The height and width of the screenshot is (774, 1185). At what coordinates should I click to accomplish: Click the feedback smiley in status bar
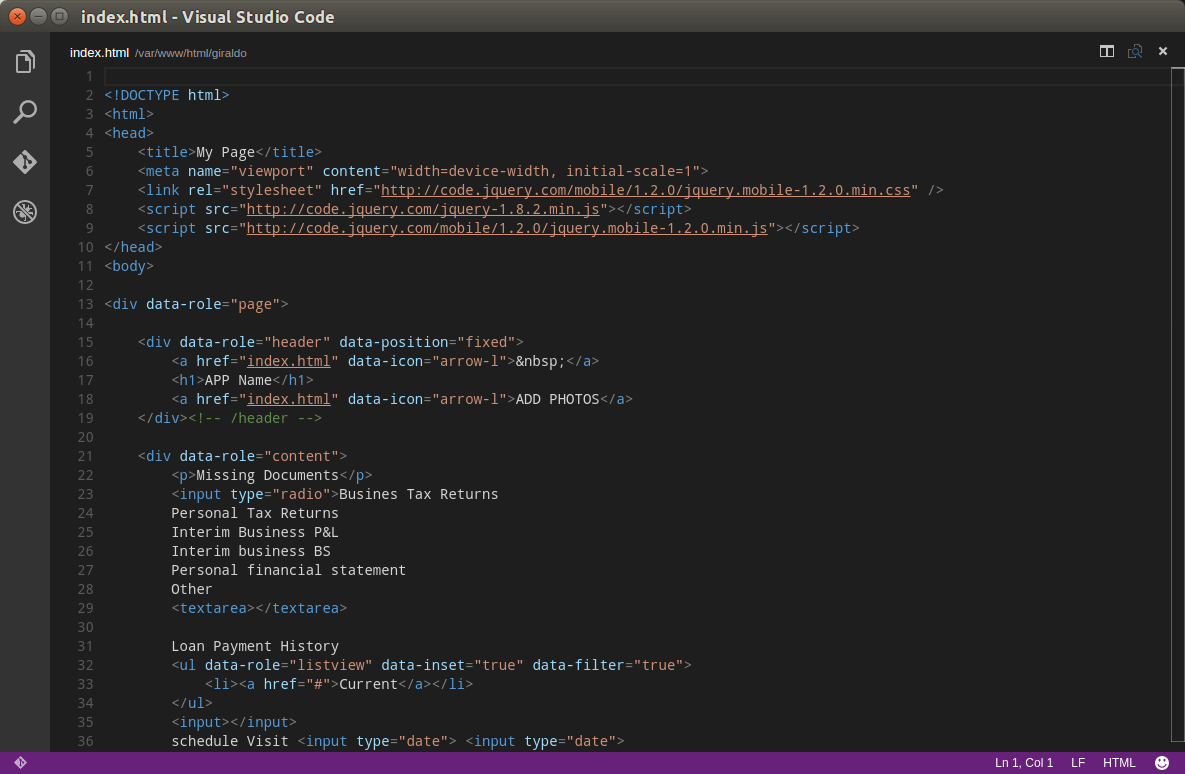tap(1162, 763)
